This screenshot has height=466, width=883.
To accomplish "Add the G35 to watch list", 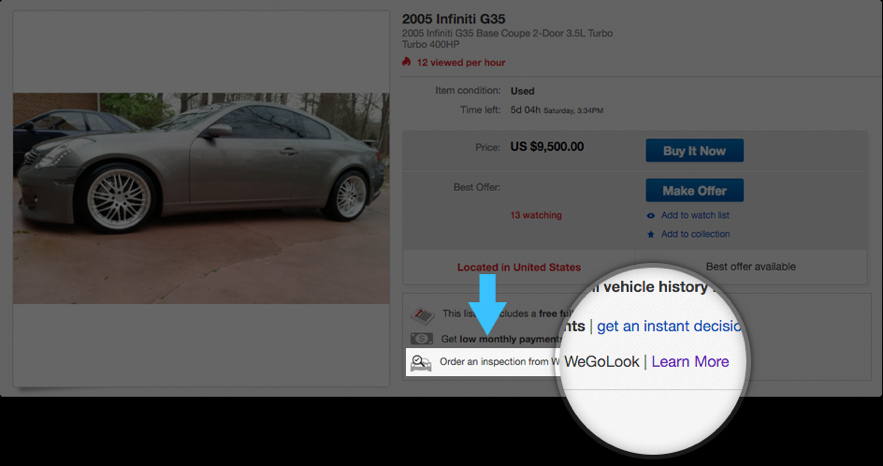I will (695, 215).
